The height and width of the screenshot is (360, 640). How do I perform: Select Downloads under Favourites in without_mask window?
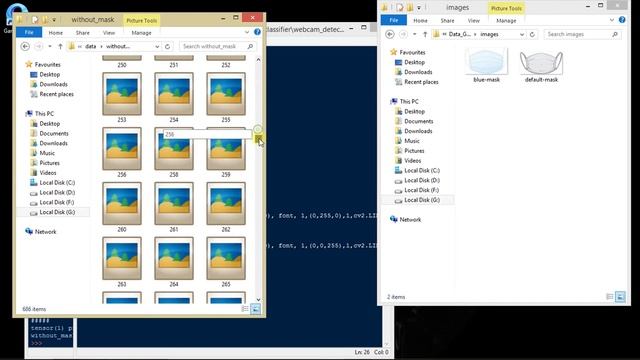point(53,84)
